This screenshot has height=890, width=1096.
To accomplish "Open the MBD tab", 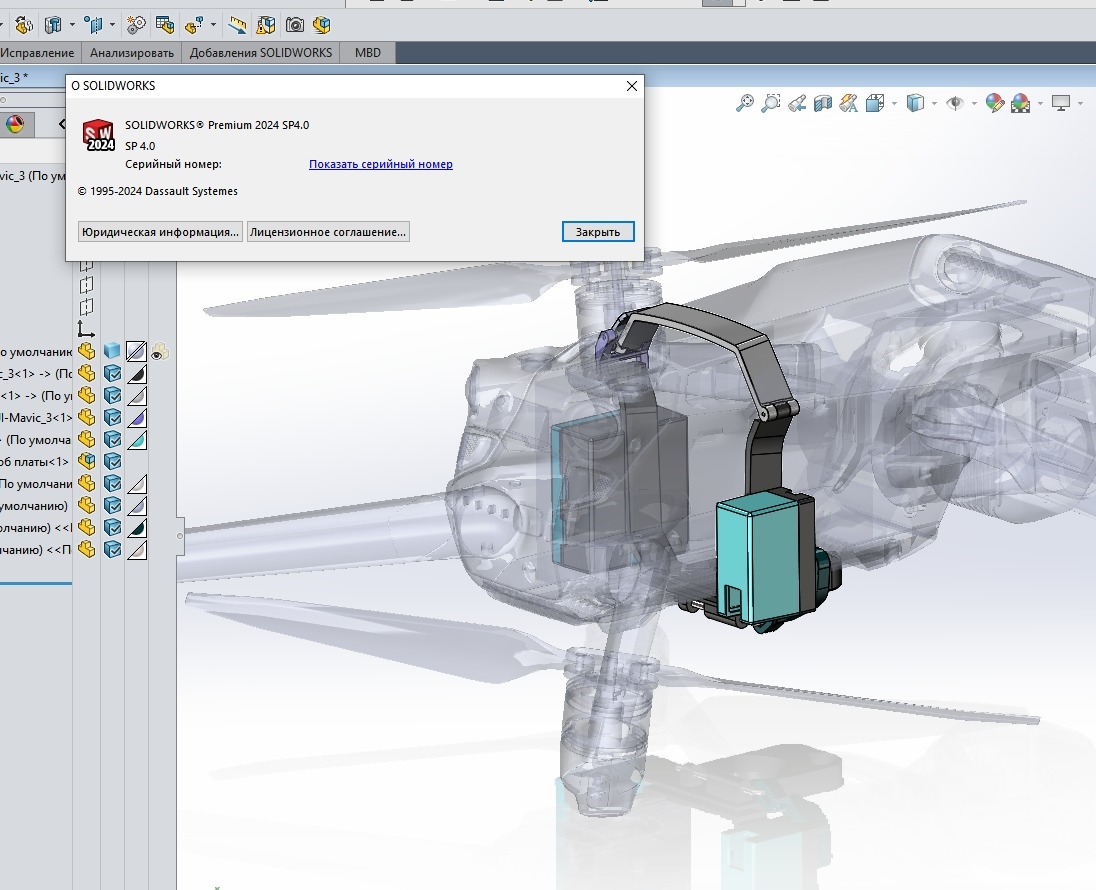I will pos(368,52).
